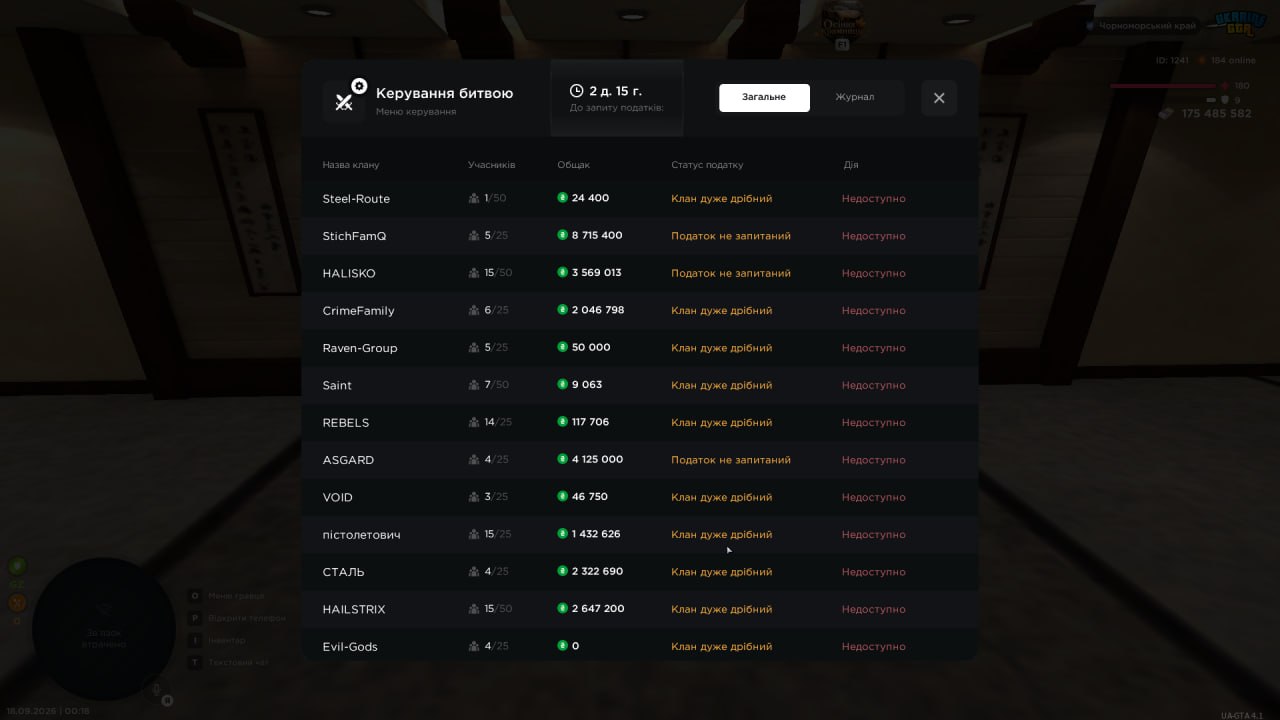Click members icon in HAILSTRIX row
Image resolution: width=1280 pixels, height=720 pixels.
(x=474, y=609)
